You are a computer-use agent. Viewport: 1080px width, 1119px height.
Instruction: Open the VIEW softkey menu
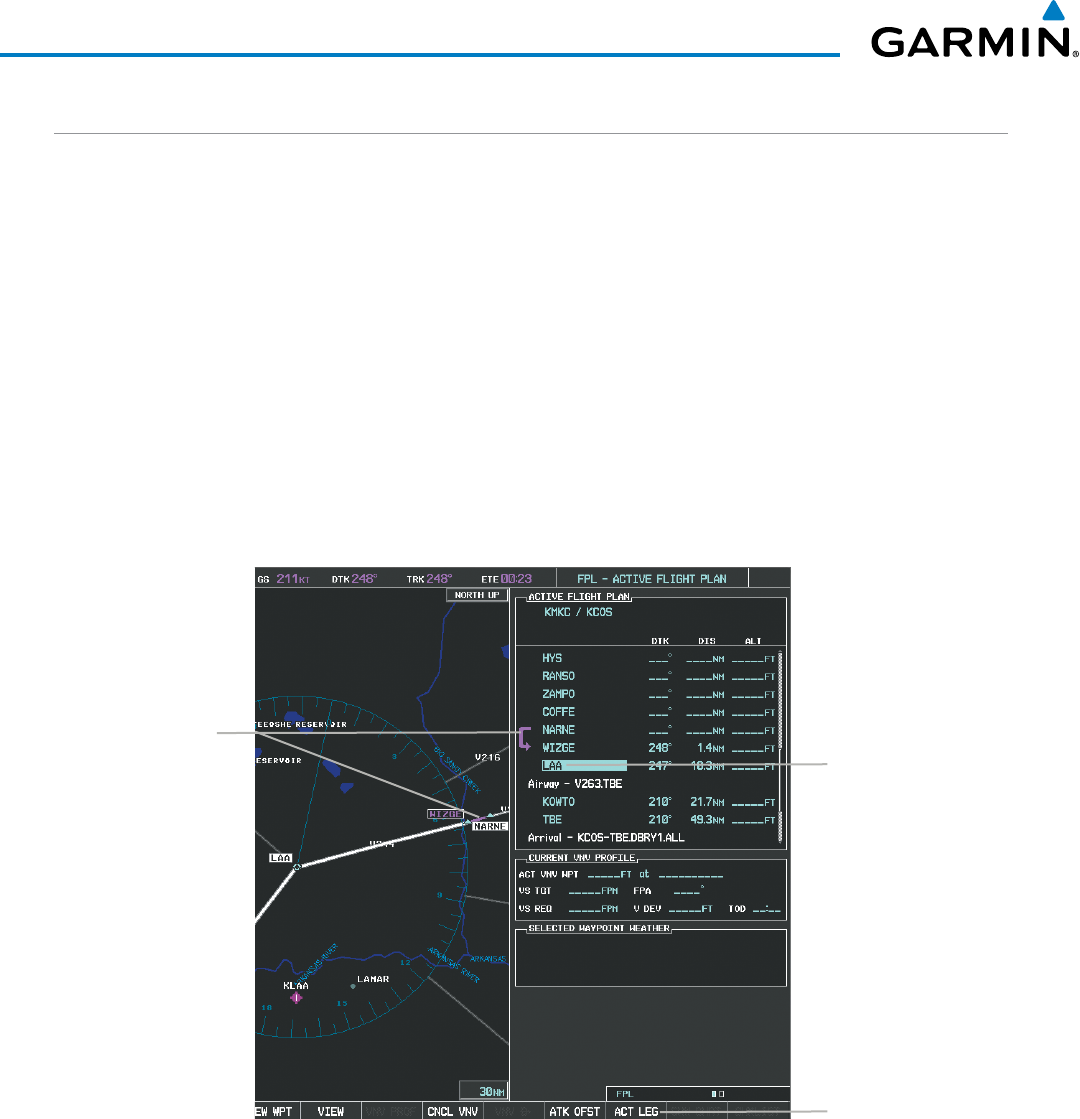pyautogui.click(x=330, y=1111)
